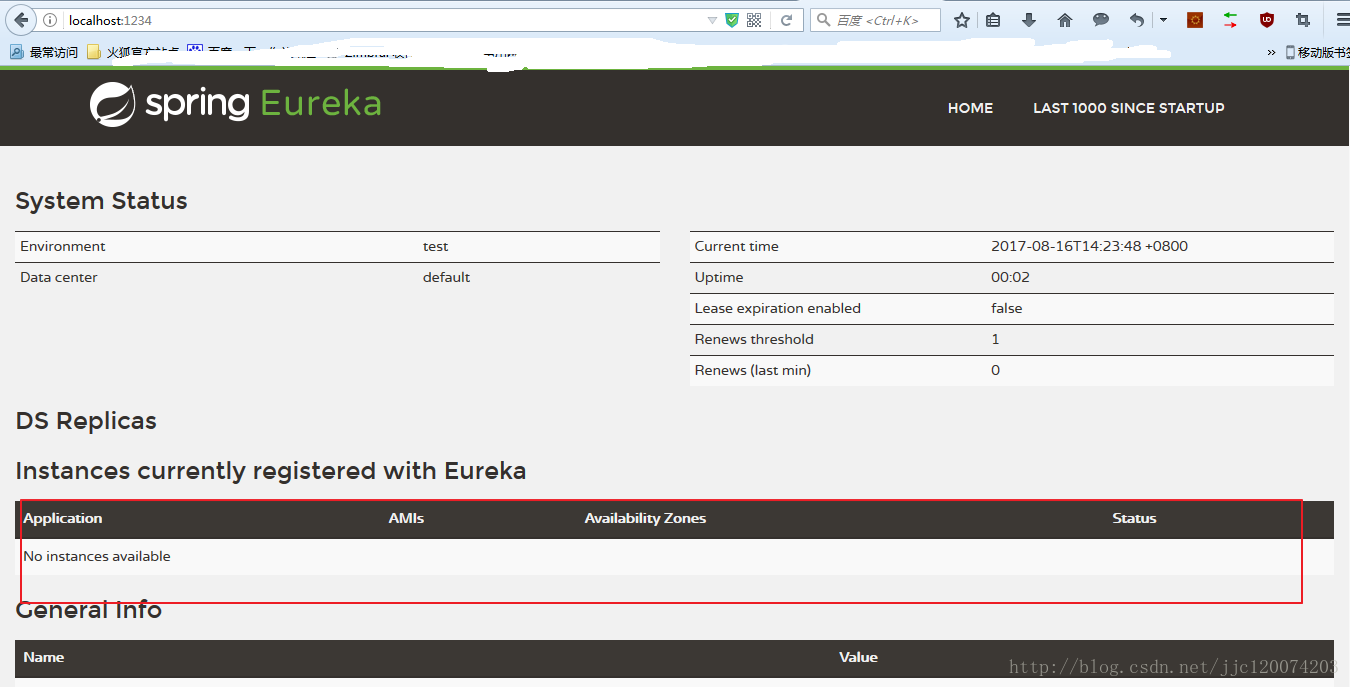This screenshot has height=687, width=1350.
Task: Open LAST 1000 SINCE STARTUP link
Action: tap(1128, 108)
